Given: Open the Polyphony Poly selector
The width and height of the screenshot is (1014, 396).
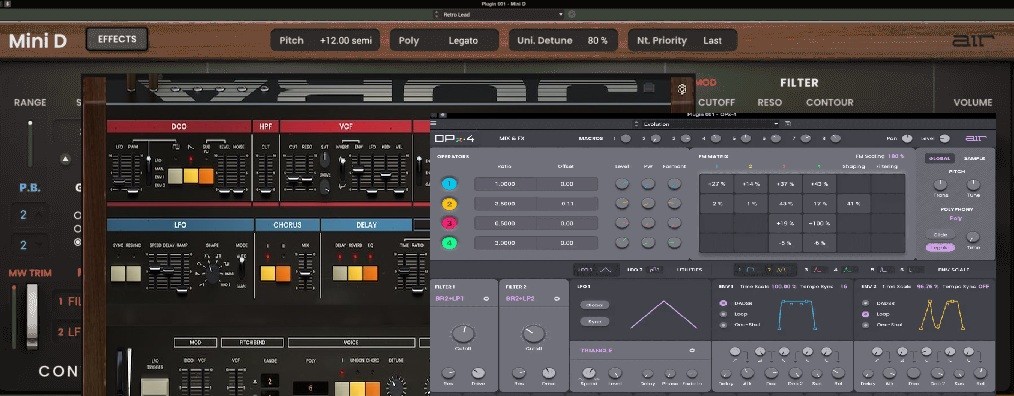Looking at the screenshot, I should [x=955, y=219].
